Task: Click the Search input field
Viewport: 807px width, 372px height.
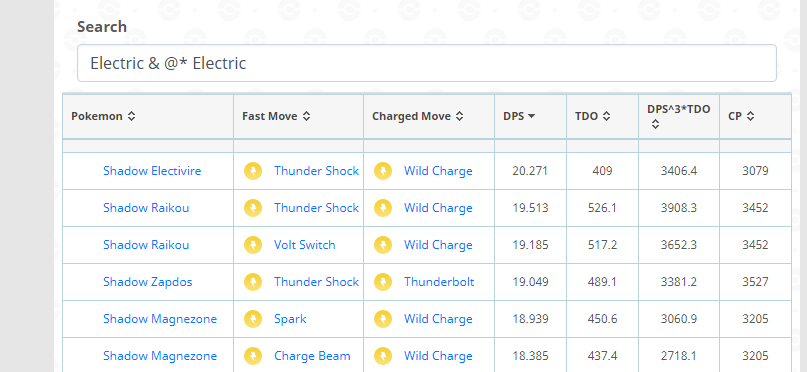Action: coord(427,63)
